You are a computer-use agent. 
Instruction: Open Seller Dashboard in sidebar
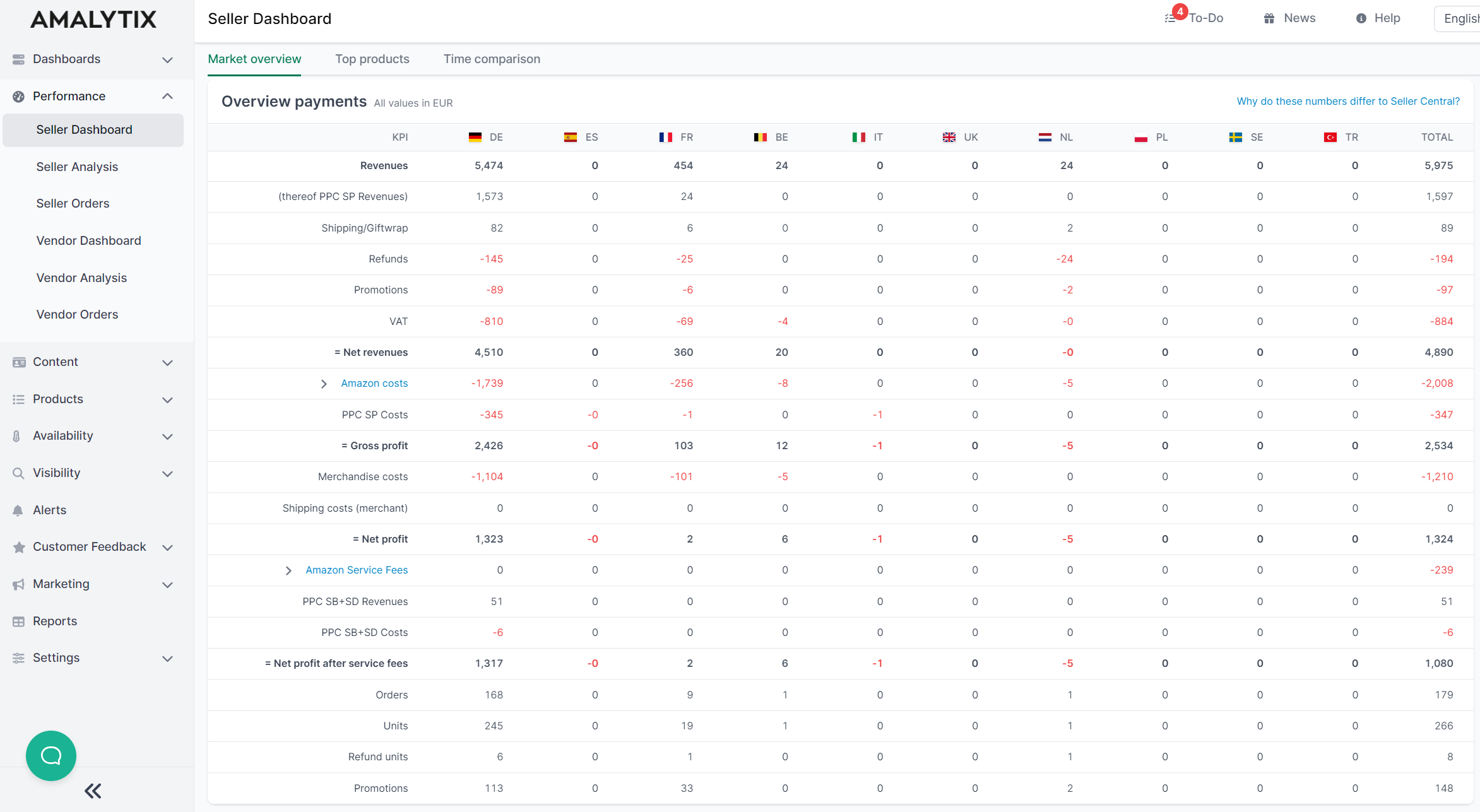(x=93, y=130)
